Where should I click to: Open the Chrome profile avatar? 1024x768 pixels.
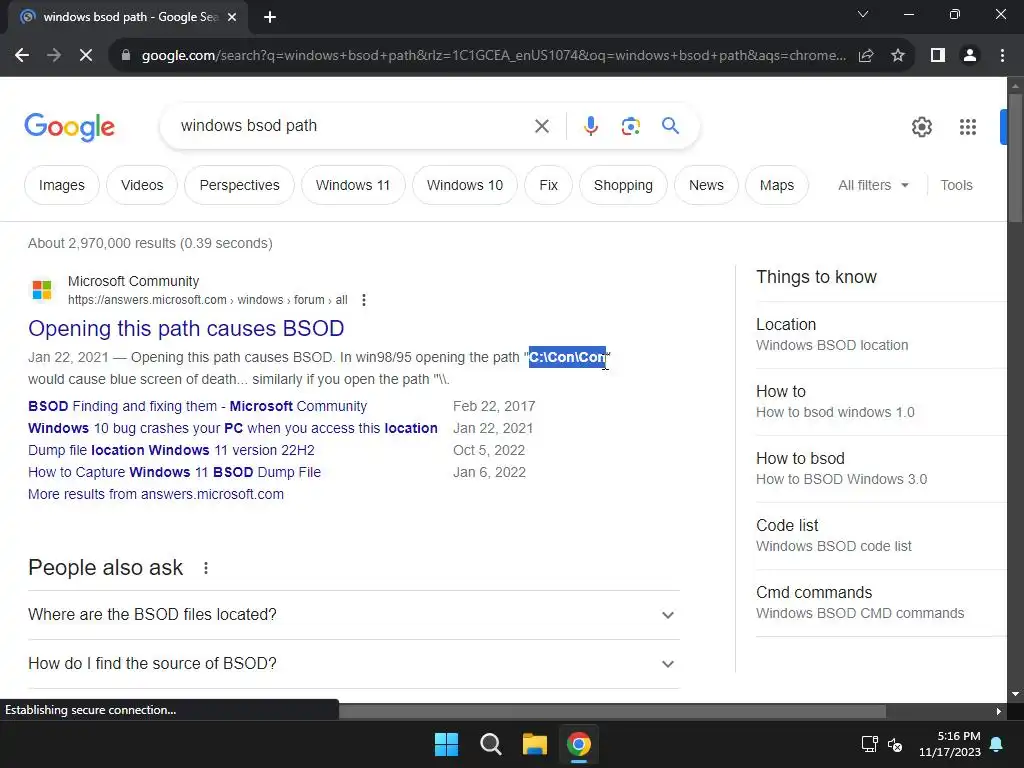pyautogui.click(x=970, y=56)
